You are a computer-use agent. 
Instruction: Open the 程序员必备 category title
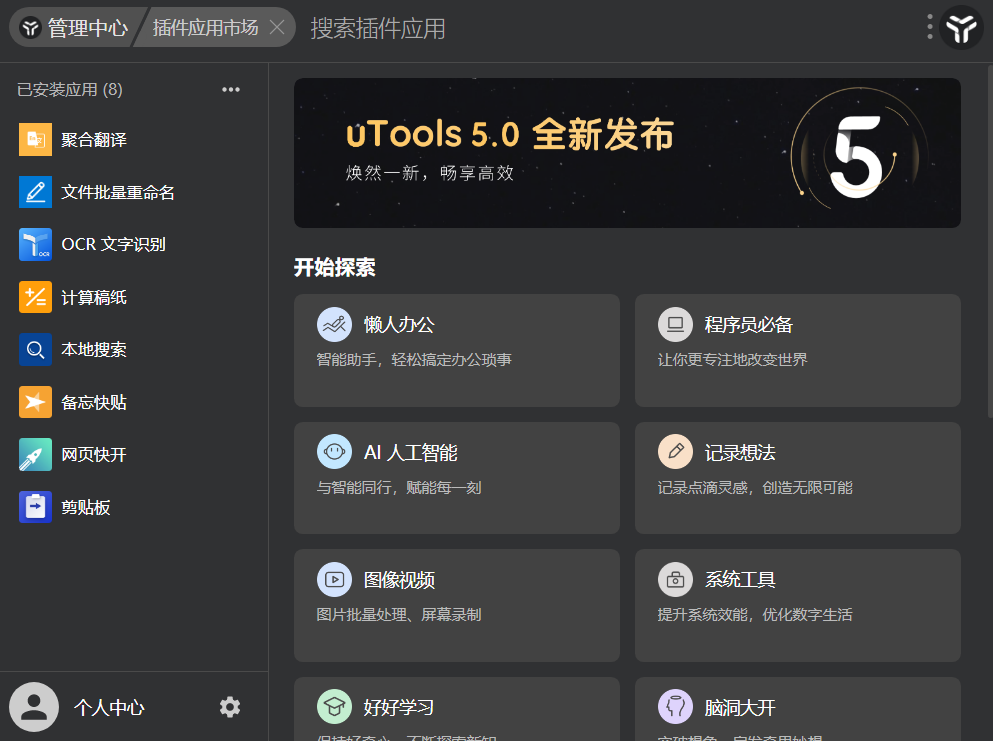(x=749, y=325)
